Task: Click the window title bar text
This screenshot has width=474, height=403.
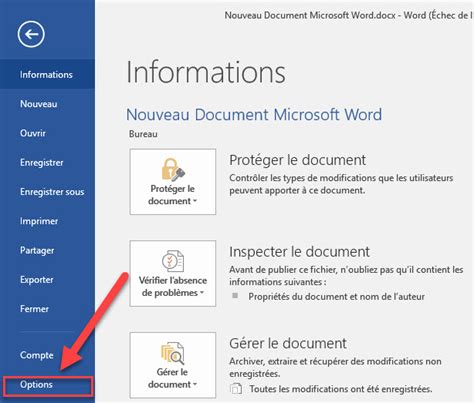Action: [349, 15]
